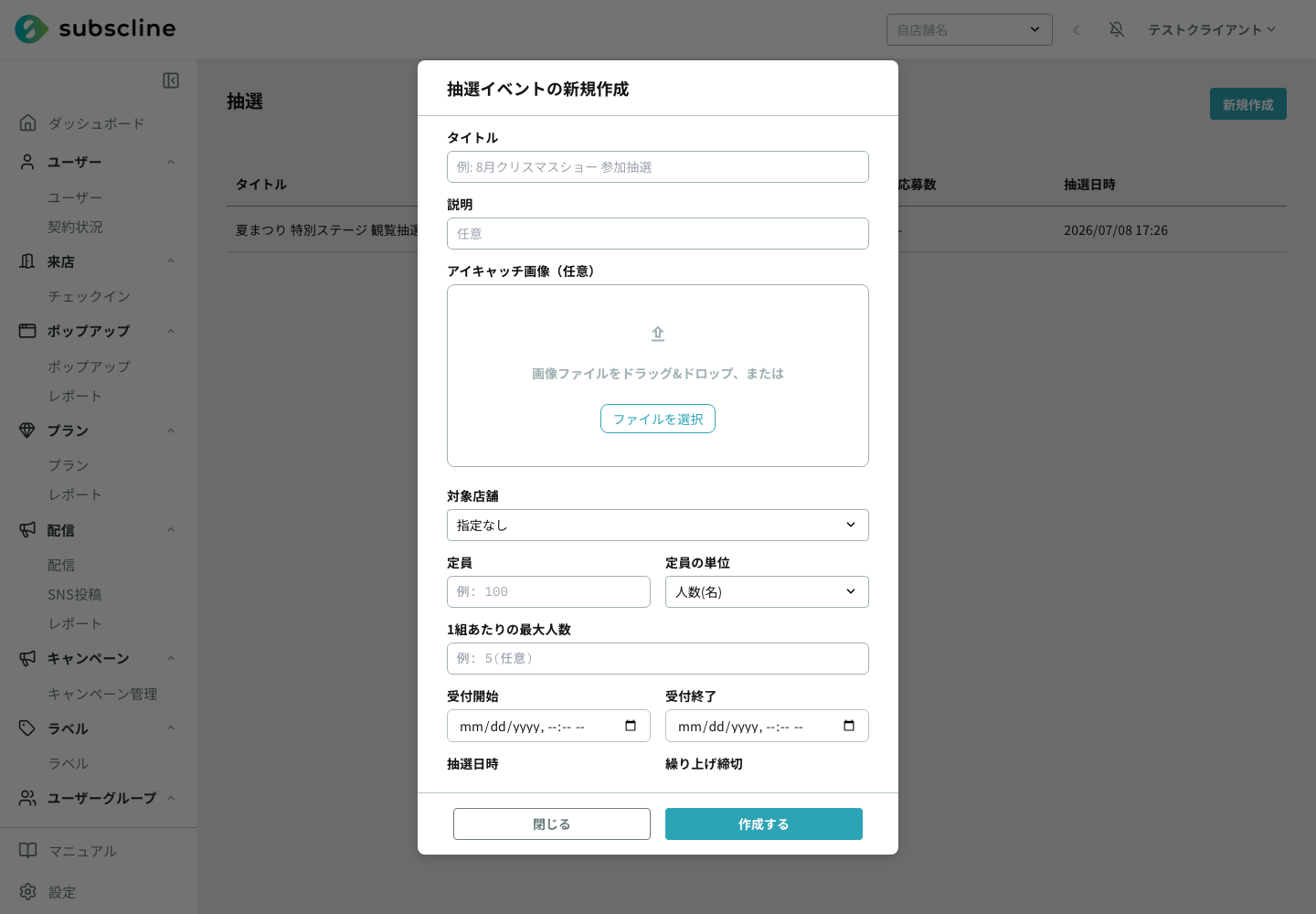Click the 新規作成 button behind dialog

click(x=1248, y=104)
